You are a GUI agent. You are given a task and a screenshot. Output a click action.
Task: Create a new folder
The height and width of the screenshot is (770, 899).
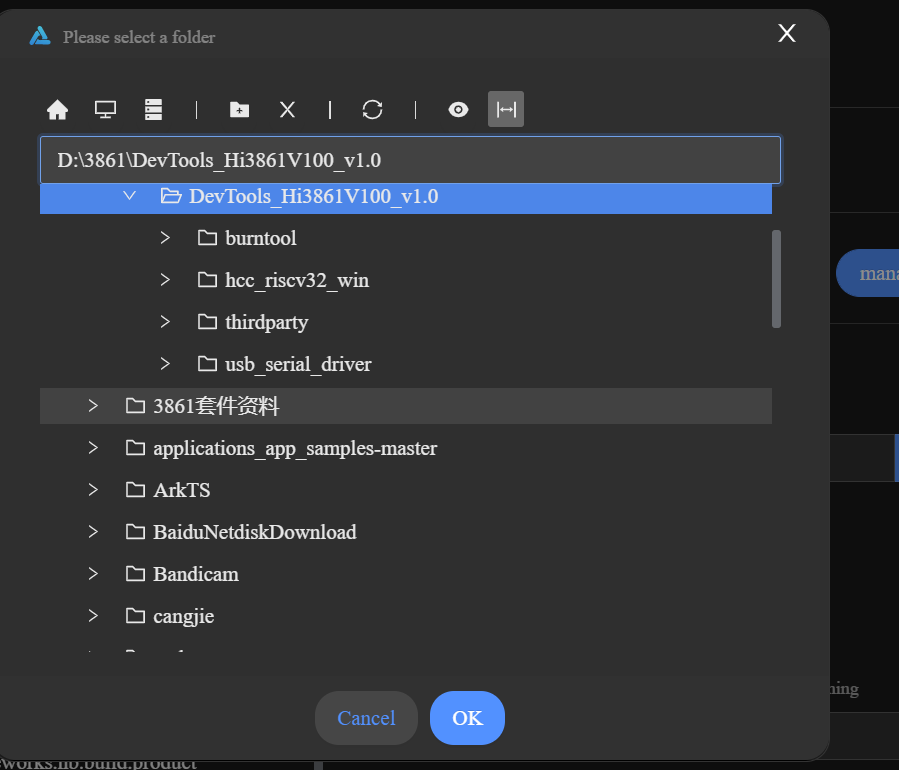pyautogui.click(x=239, y=110)
